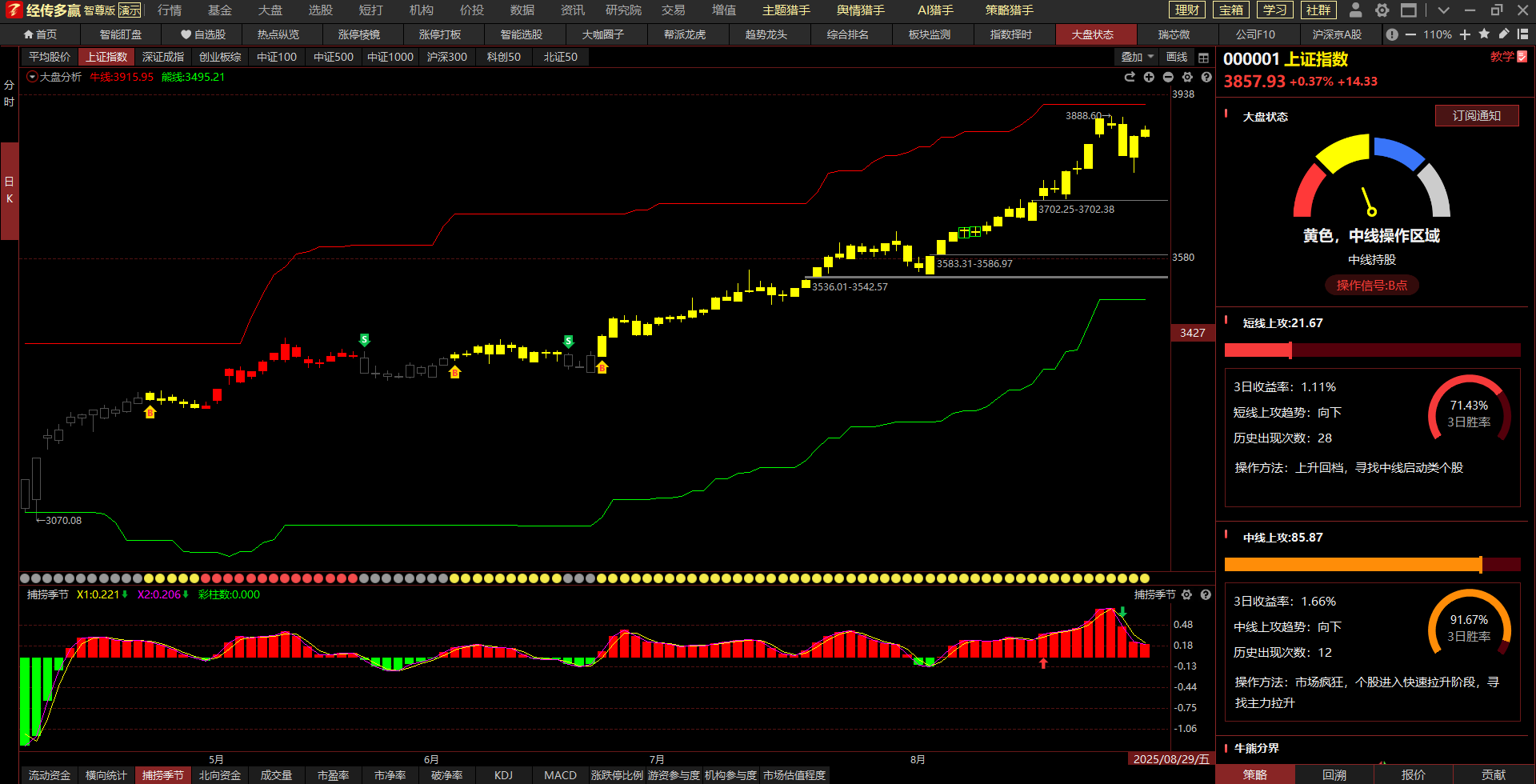The height and width of the screenshot is (784, 1536).
Task: Click the 3427 price axis label
Action: coord(1193,333)
